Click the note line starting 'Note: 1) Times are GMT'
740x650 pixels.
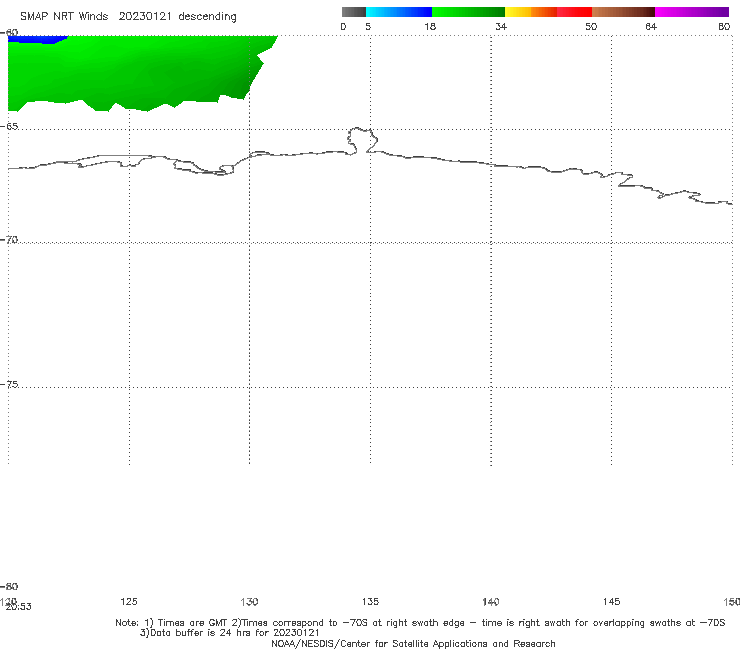tap(420, 623)
